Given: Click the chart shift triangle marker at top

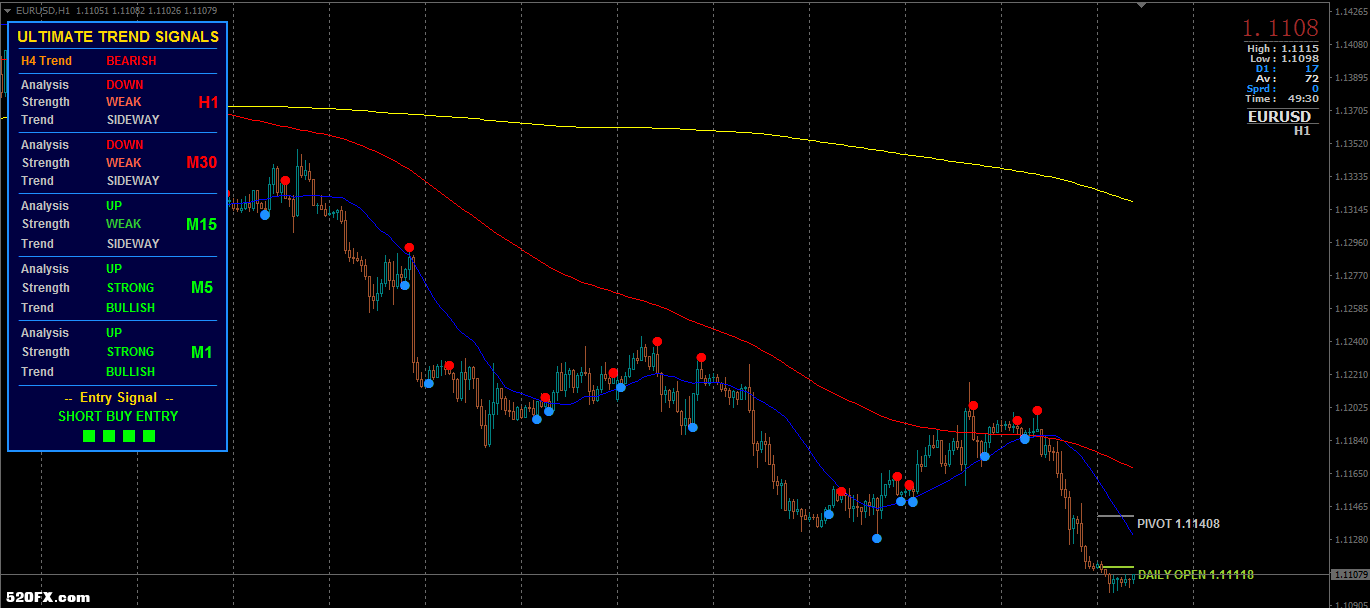Looking at the screenshot, I should [1142, 5].
